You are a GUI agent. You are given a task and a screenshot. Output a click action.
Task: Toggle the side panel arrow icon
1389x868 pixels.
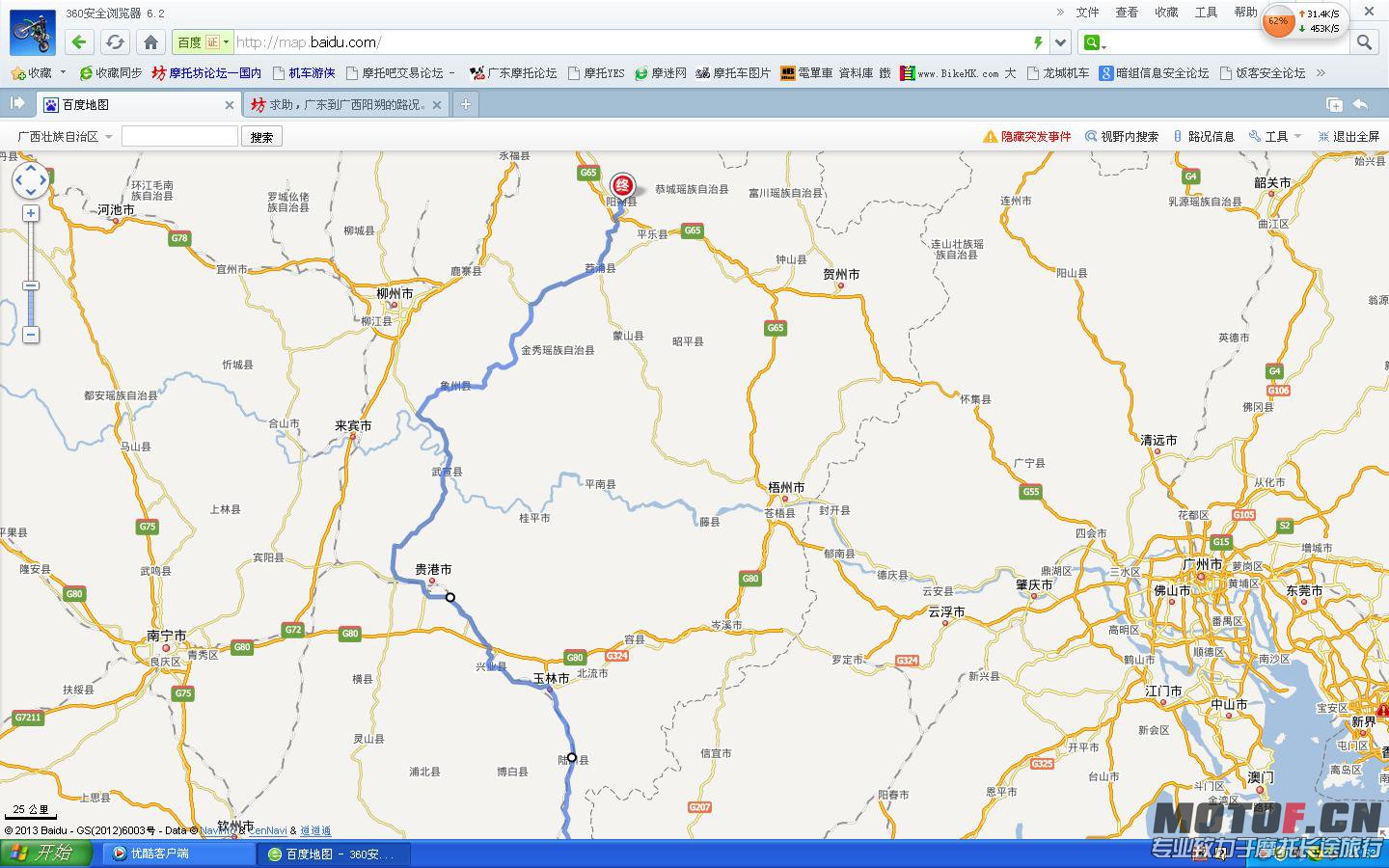(x=16, y=103)
